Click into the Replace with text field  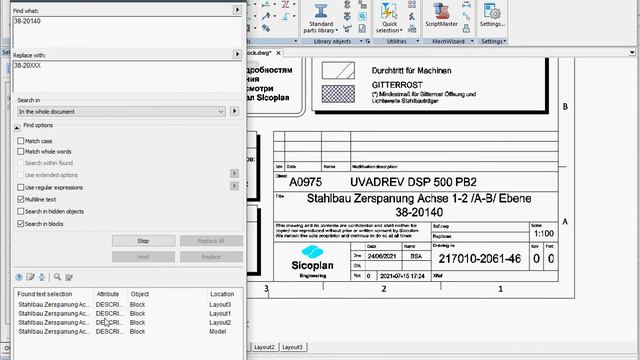(127, 76)
